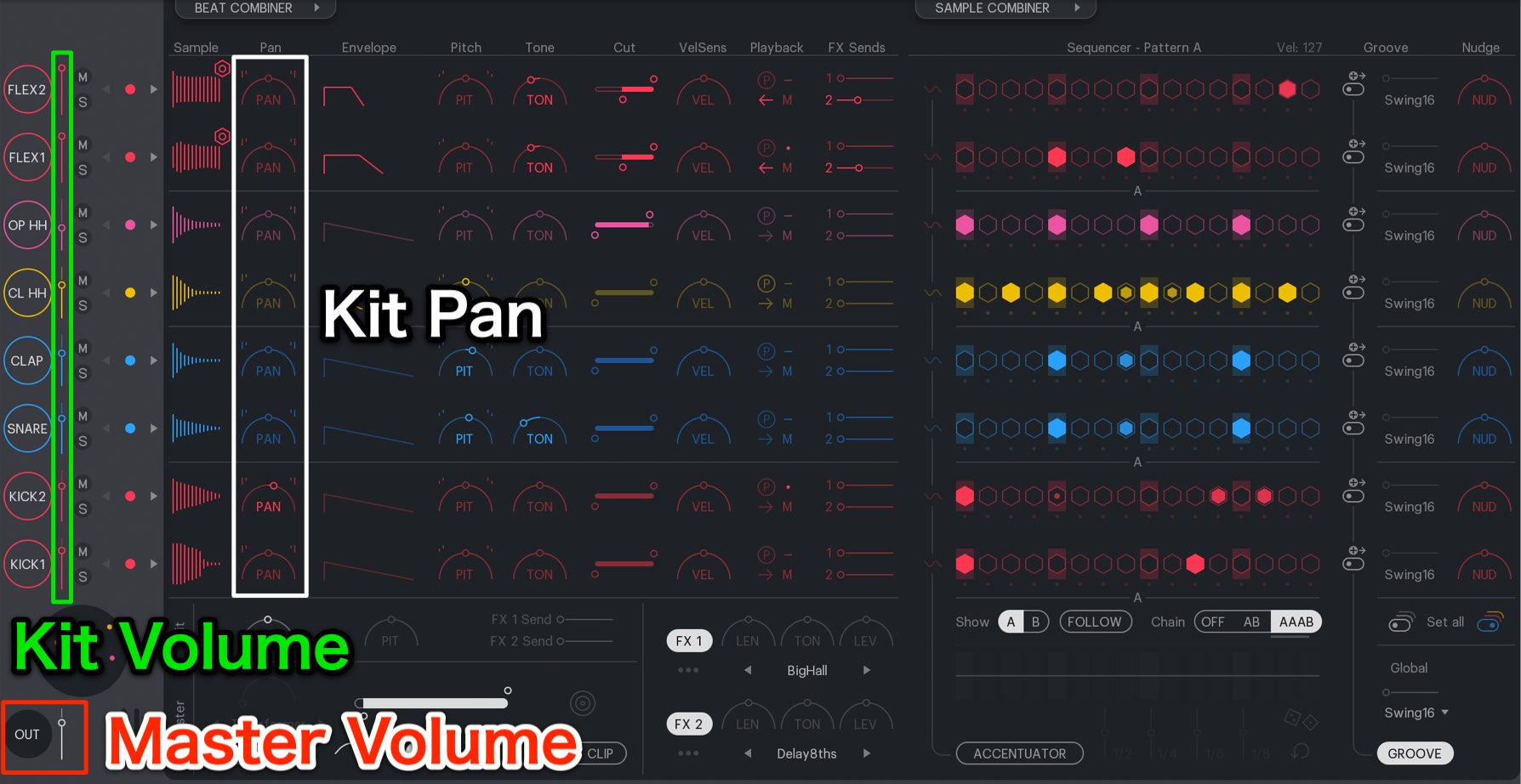
Task: Click the FLEX2 pan knob
Action: click(x=269, y=90)
